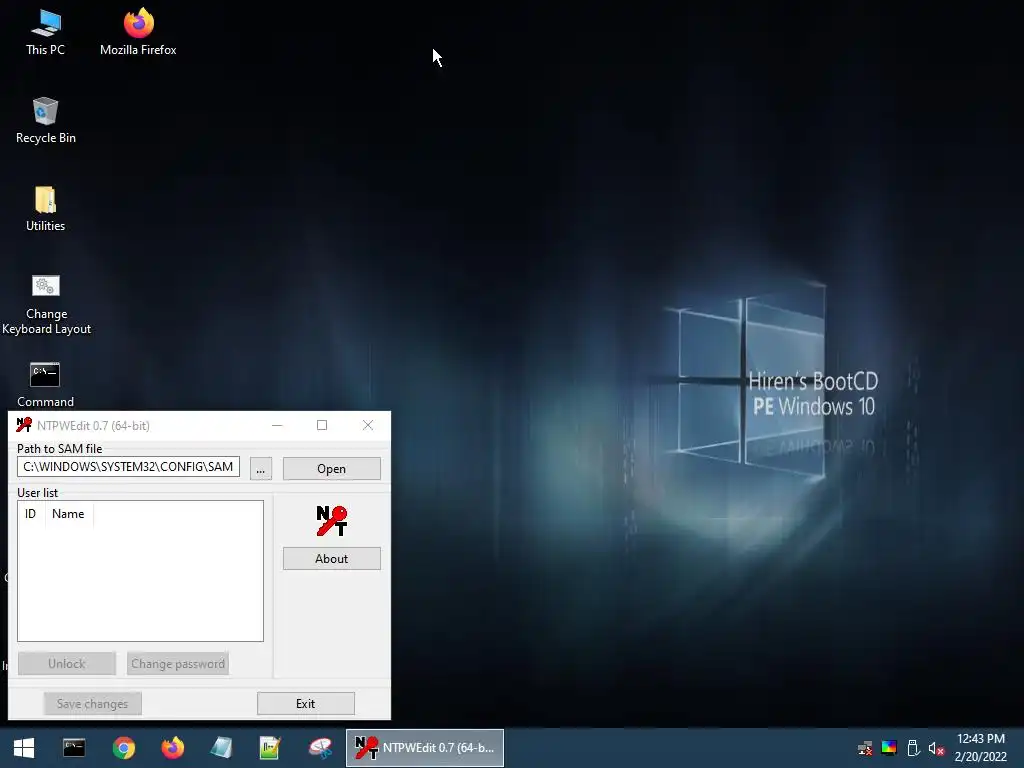Click the NTPWEdit taskbar button
The image size is (1024, 768).
coord(424,748)
